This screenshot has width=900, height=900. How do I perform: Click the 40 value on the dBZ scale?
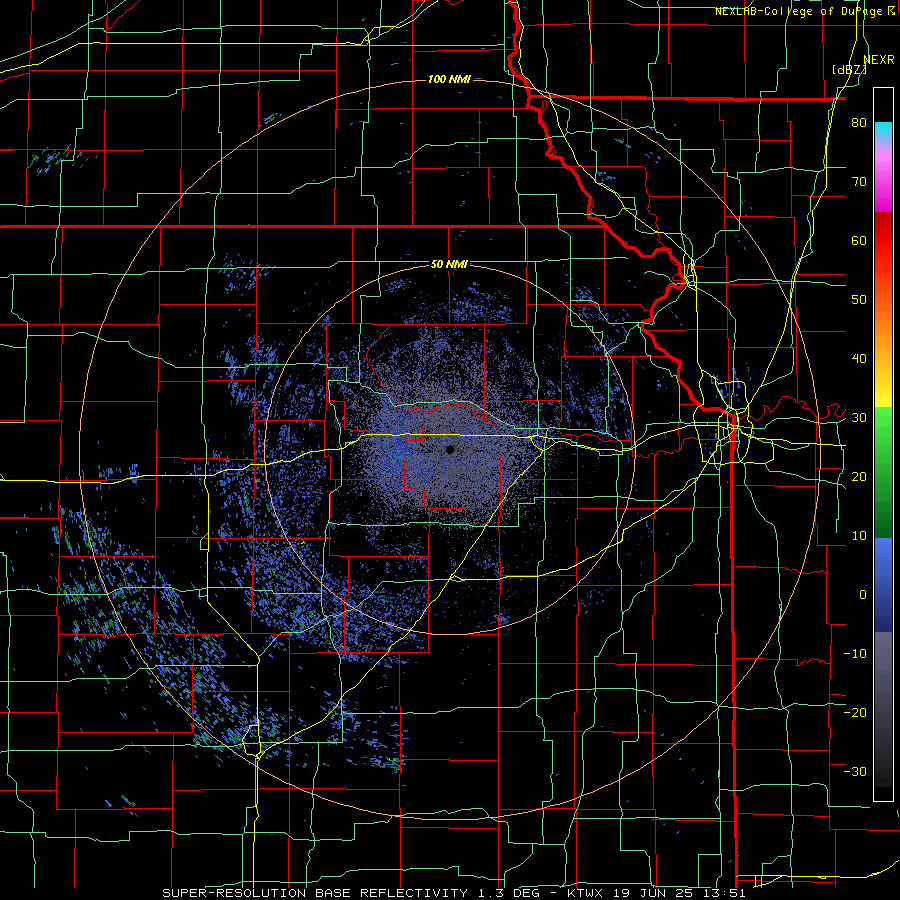pos(859,359)
